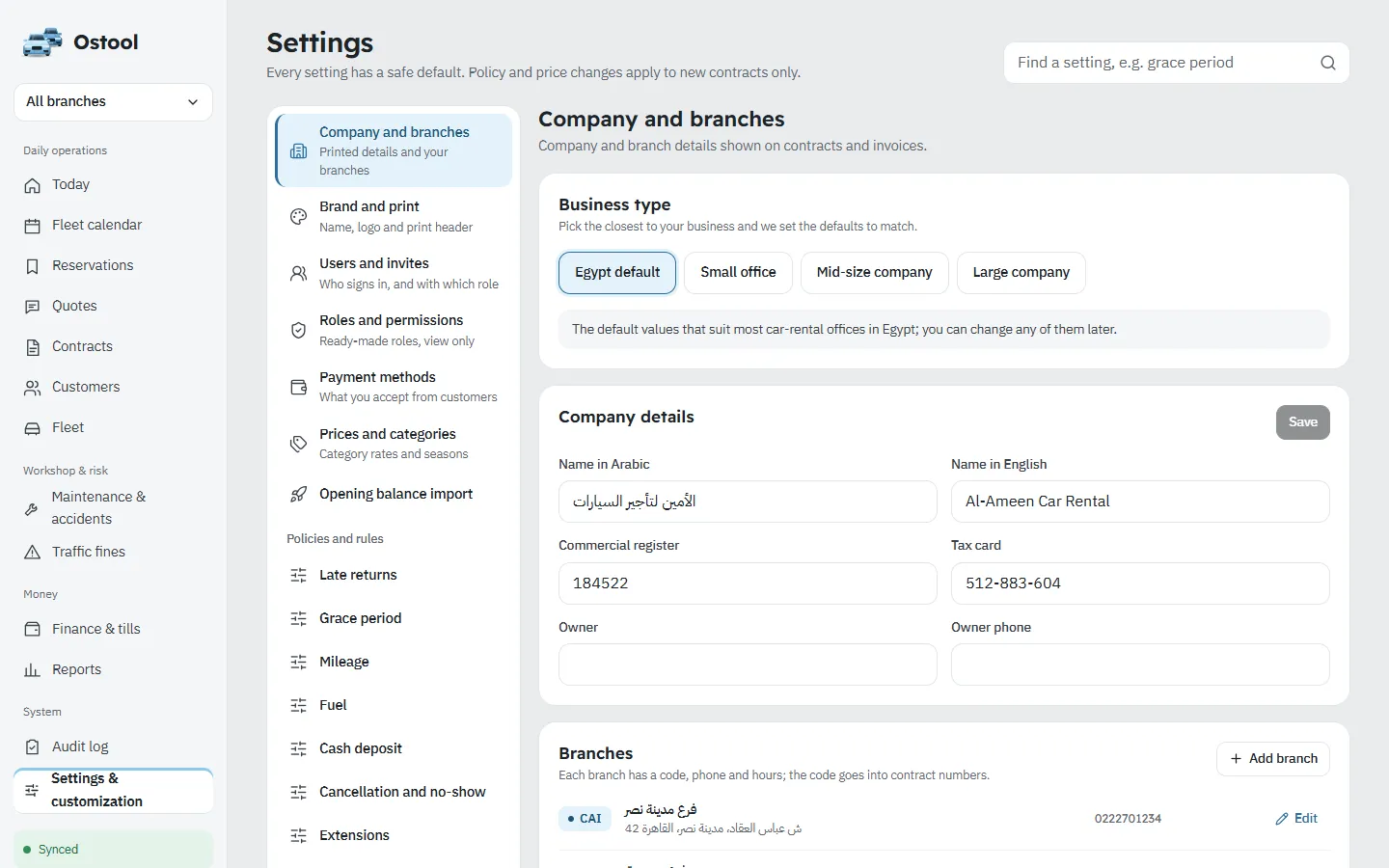Choose the Small office business type
This screenshot has height=868, width=1389.
point(738,273)
